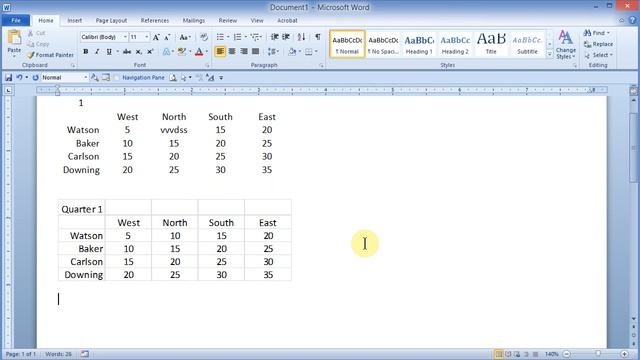Justify the paragraph text
Screen dimensions: 640x360
pyautogui.click(x=256, y=51)
